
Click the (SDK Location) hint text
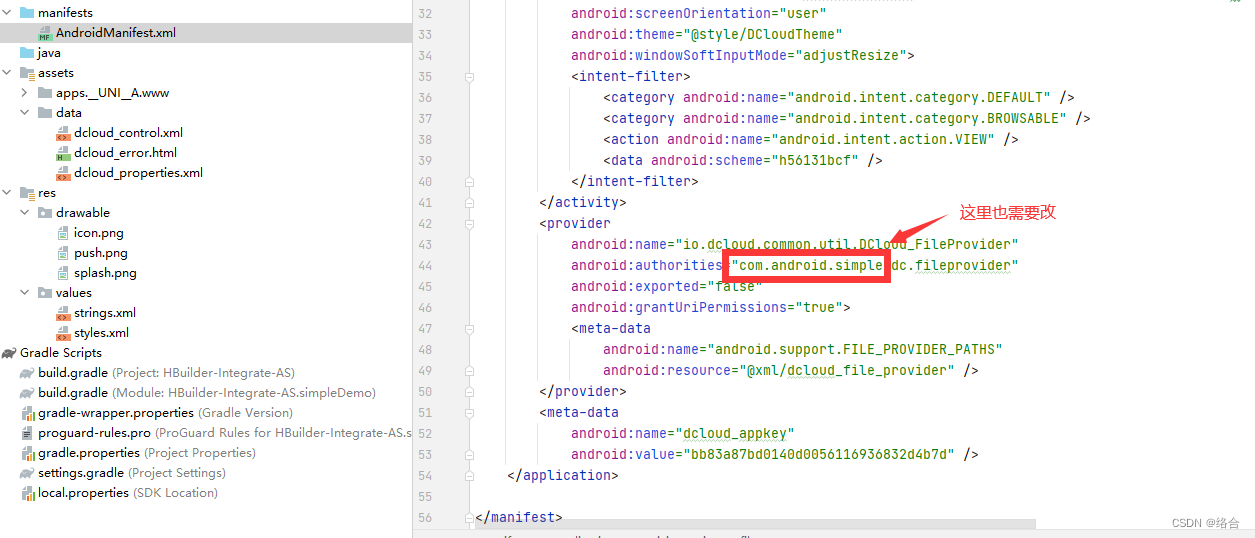coord(175,493)
